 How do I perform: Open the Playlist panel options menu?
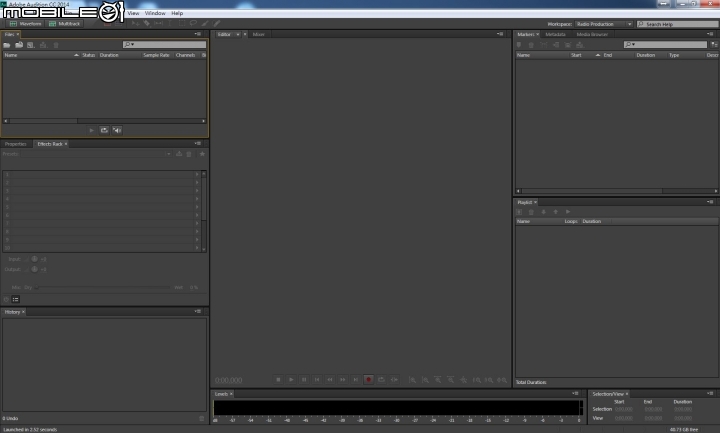coord(710,202)
